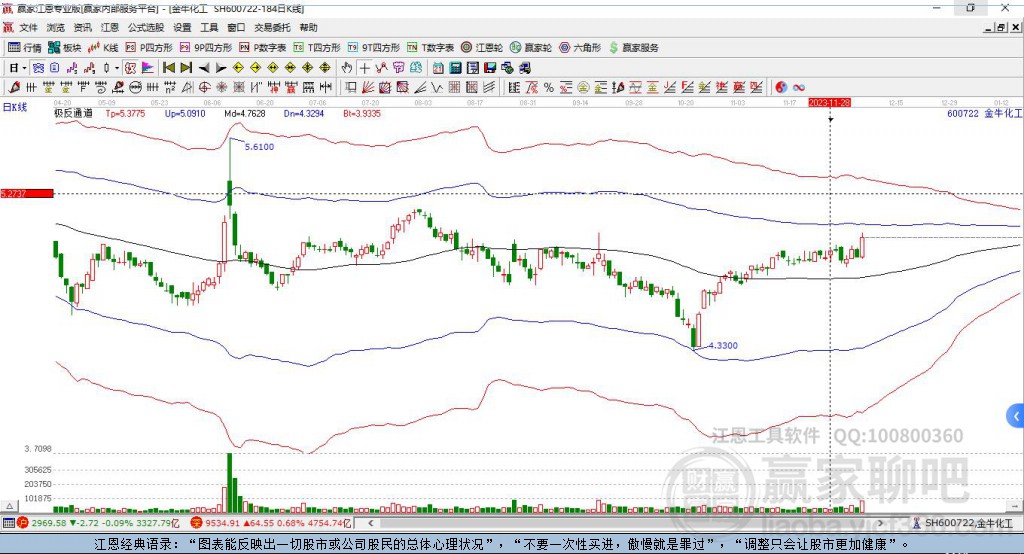This screenshot has width=1024, height=554.
Task: Select the zigzag wave line tool
Action: (x=436, y=87)
